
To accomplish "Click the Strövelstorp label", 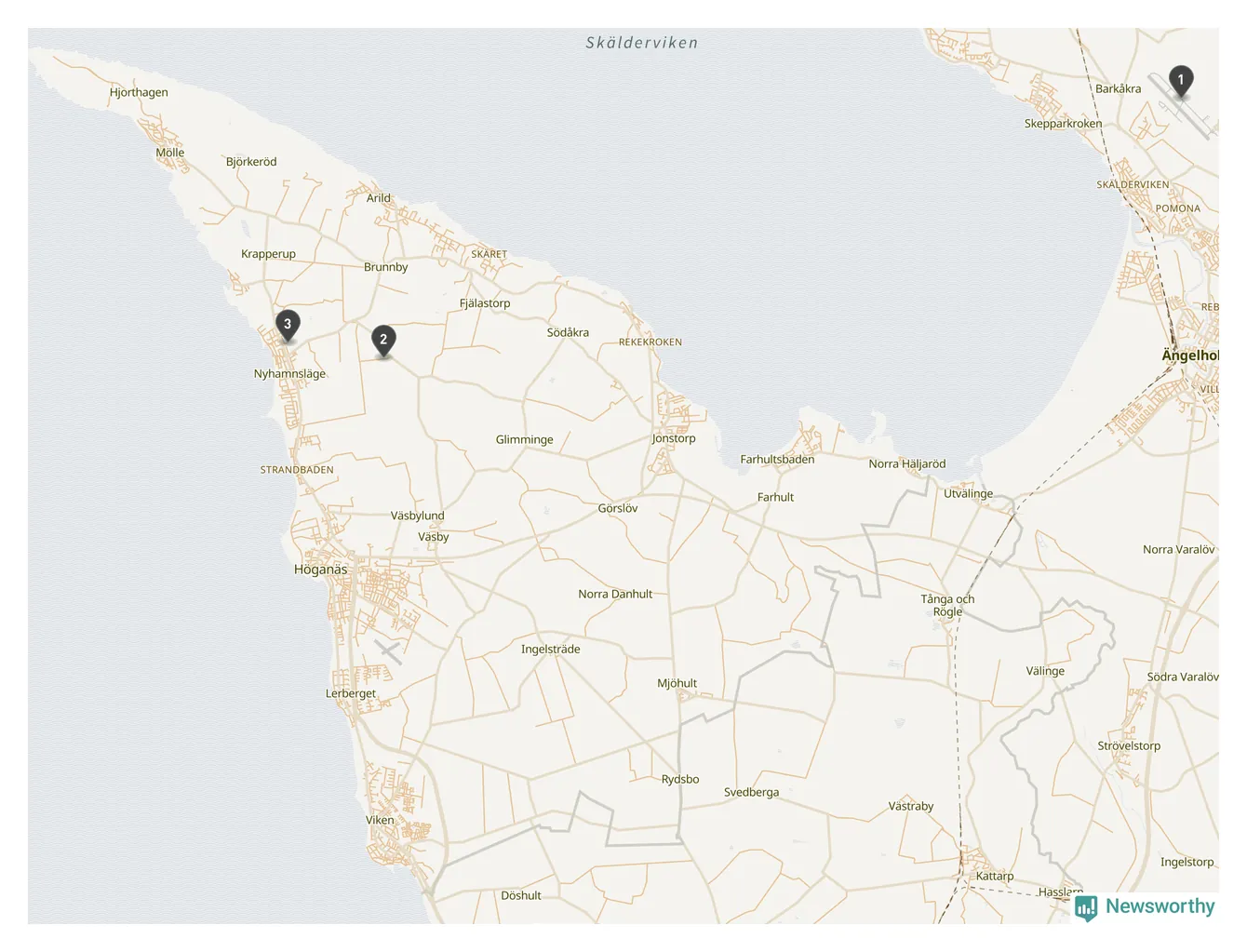I will coord(1129,745).
